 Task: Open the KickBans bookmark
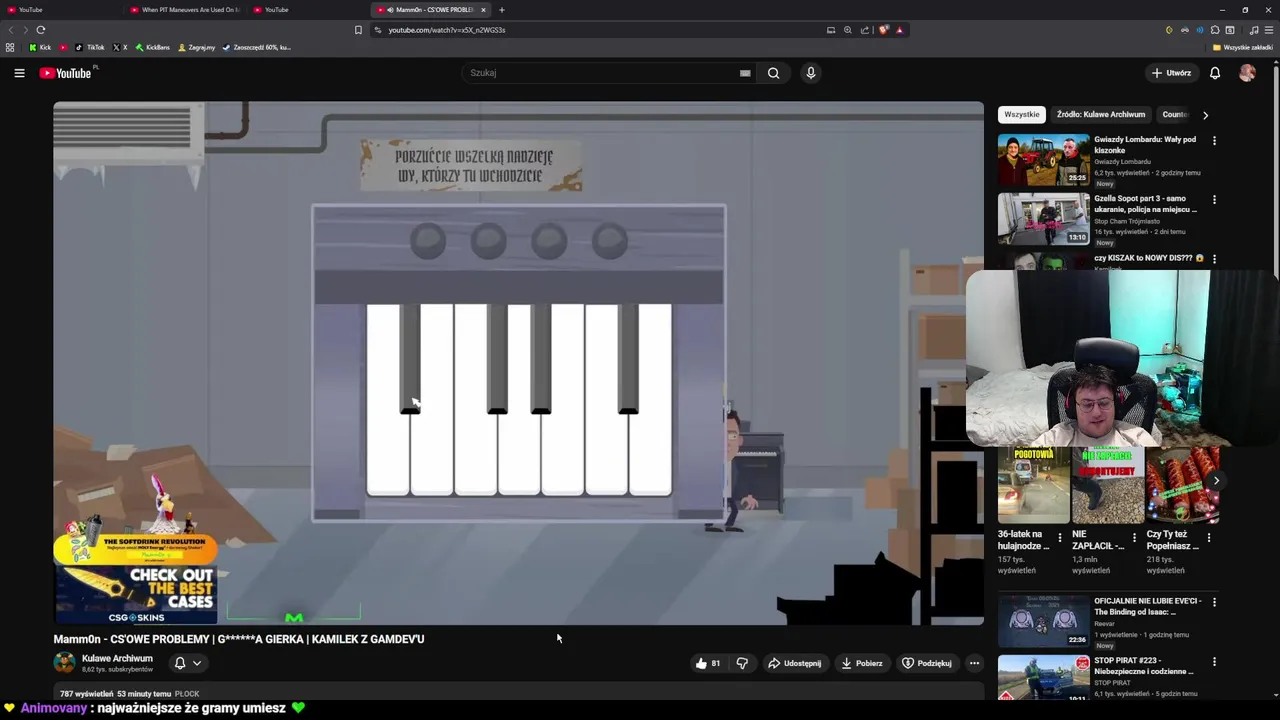pyautogui.click(x=153, y=47)
